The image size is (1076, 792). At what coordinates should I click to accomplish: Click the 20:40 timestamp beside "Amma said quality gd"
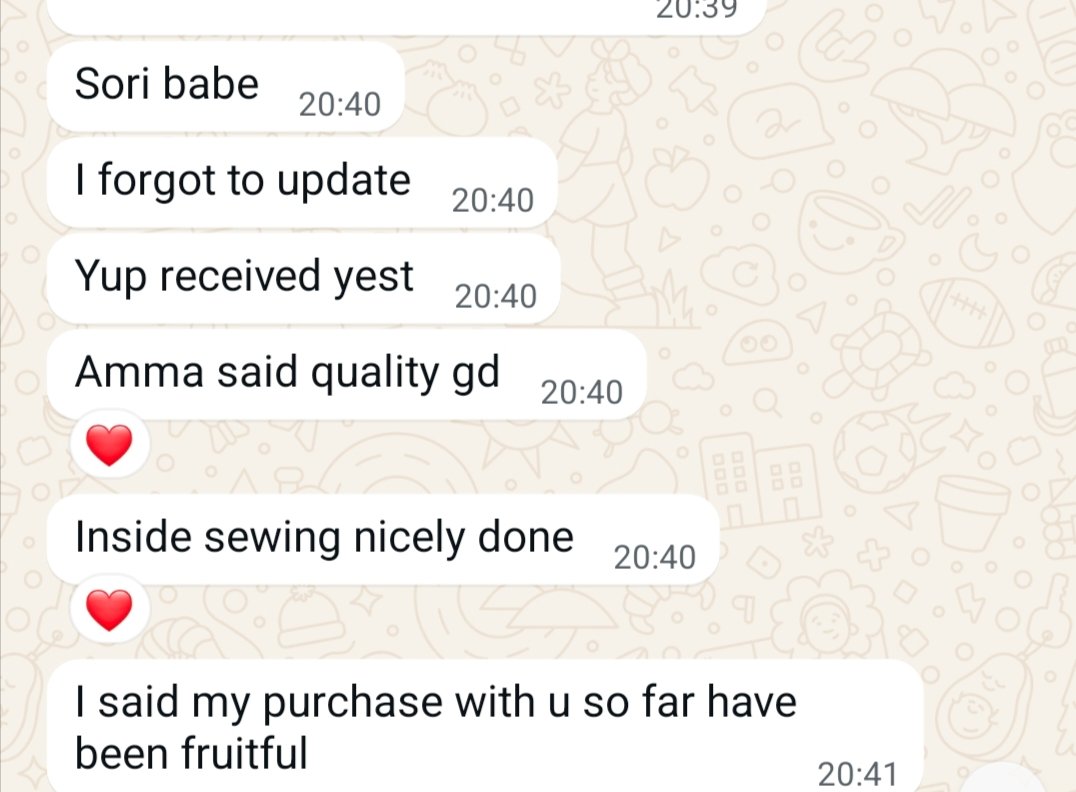(x=582, y=393)
